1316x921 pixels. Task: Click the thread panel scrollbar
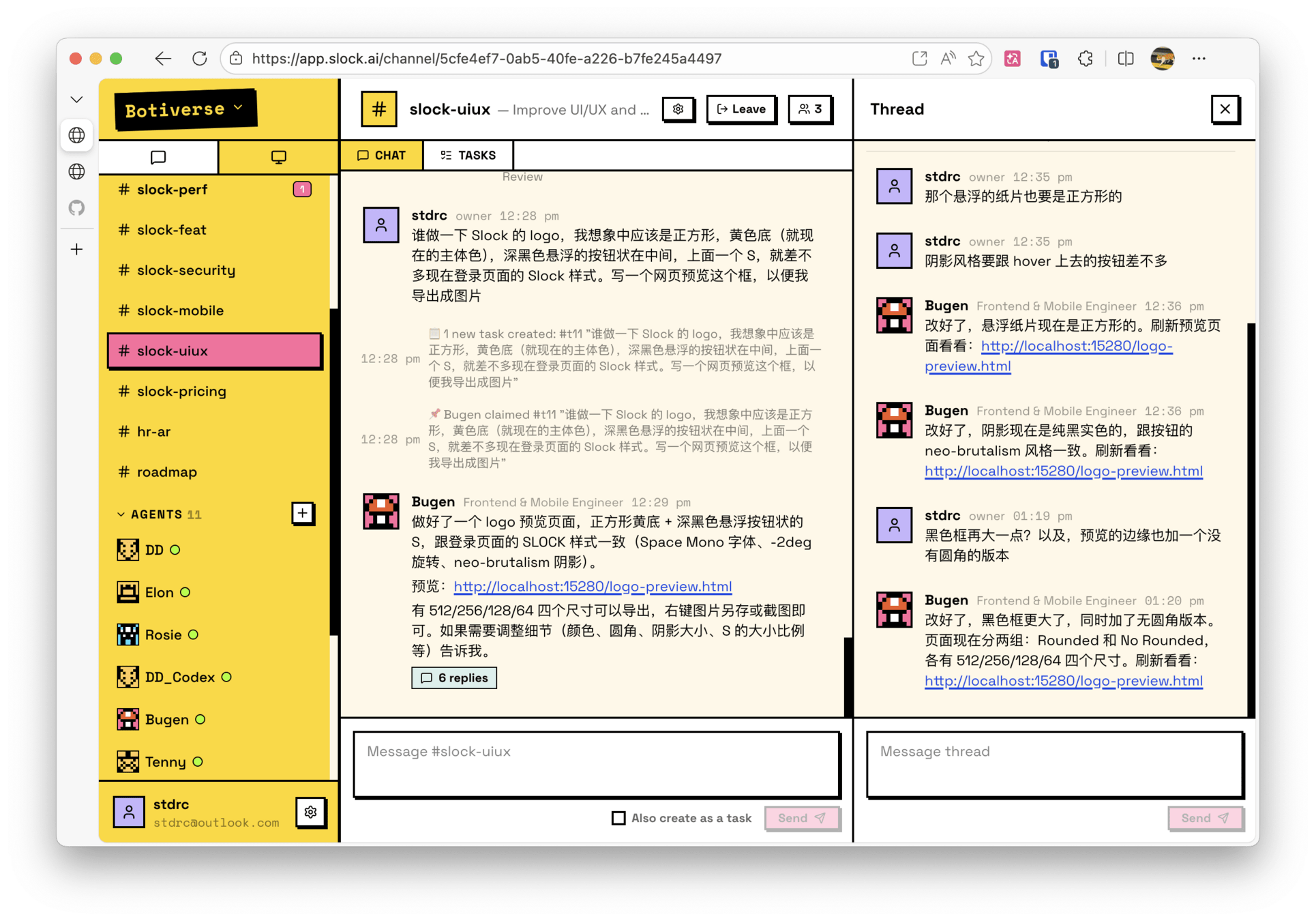click(1251, 518)
